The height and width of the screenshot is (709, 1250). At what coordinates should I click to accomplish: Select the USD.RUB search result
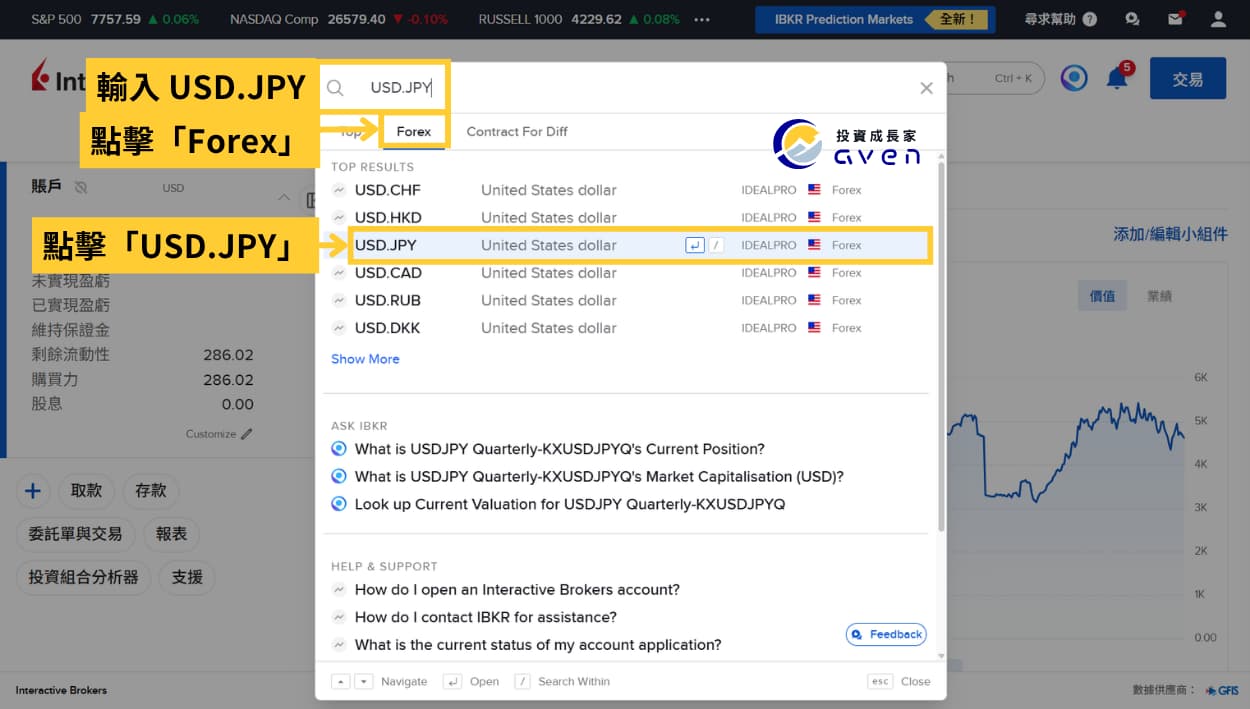[x=628, y=300]
